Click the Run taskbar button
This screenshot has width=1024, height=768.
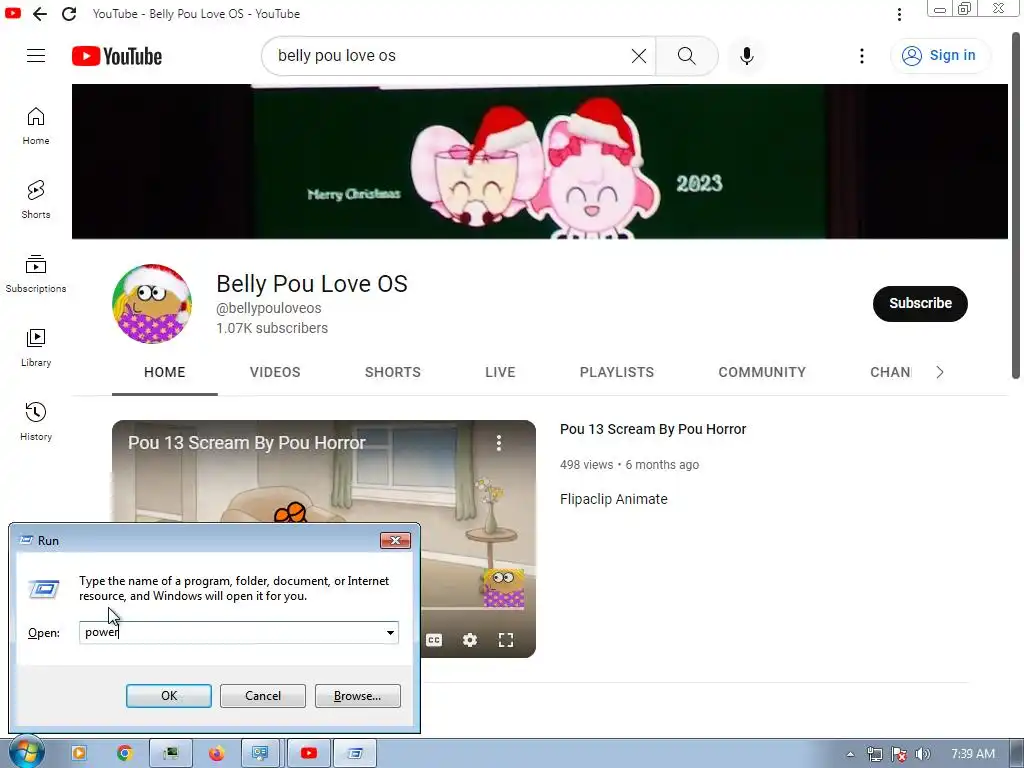click(x=355, y=754)
